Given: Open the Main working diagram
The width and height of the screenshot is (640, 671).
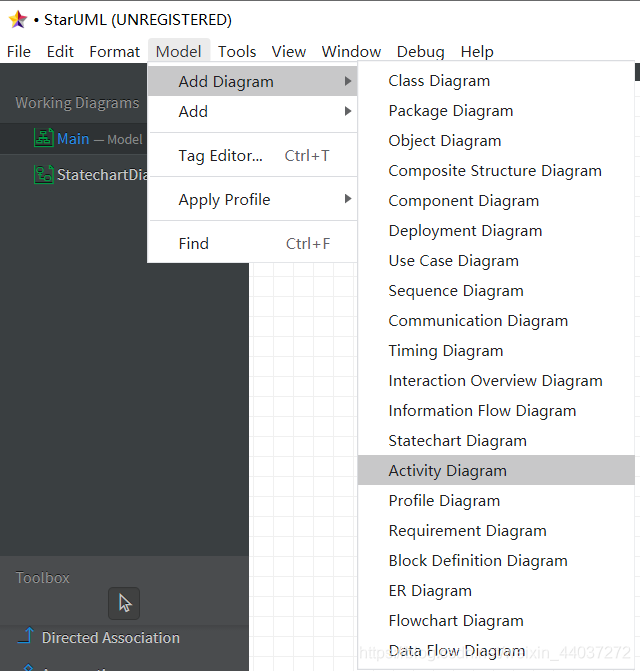Looking at the screenshot, I should pos(74,139).
